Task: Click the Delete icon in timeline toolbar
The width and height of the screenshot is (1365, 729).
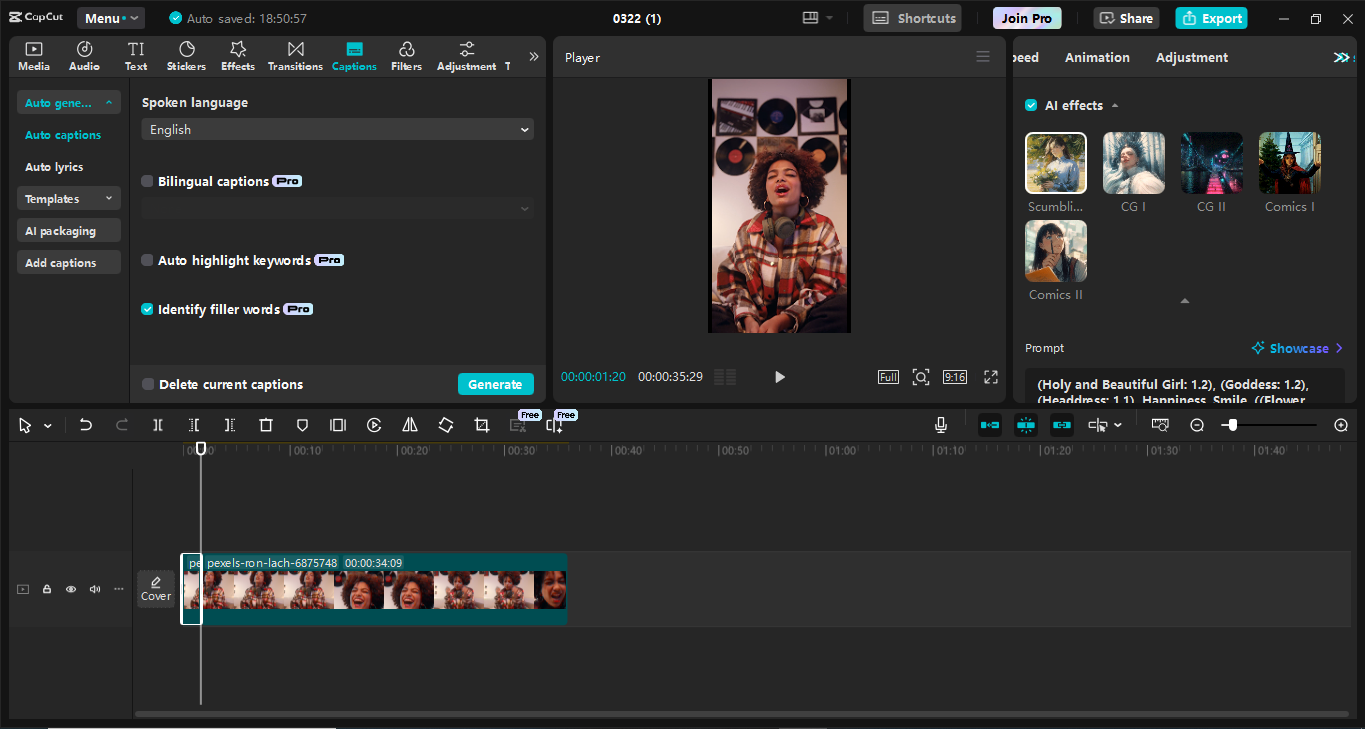Action: (265, 425)
